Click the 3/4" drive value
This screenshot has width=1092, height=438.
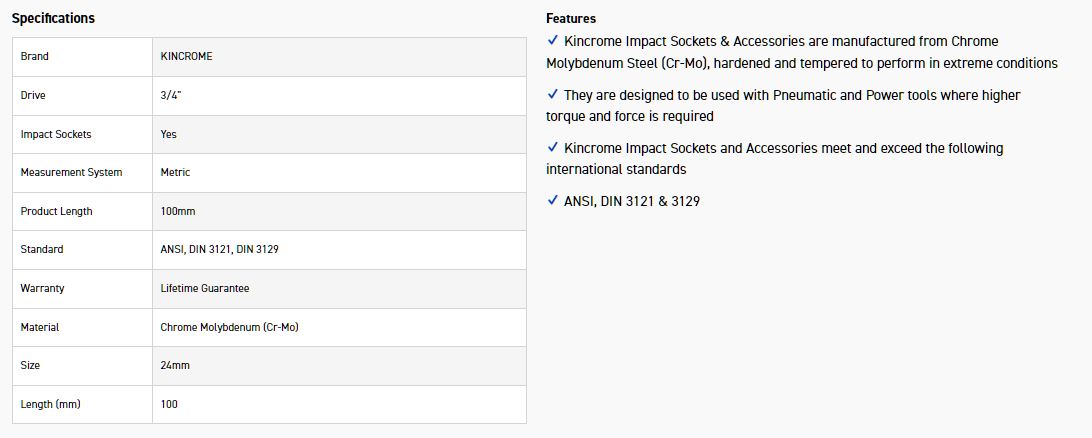171,95
